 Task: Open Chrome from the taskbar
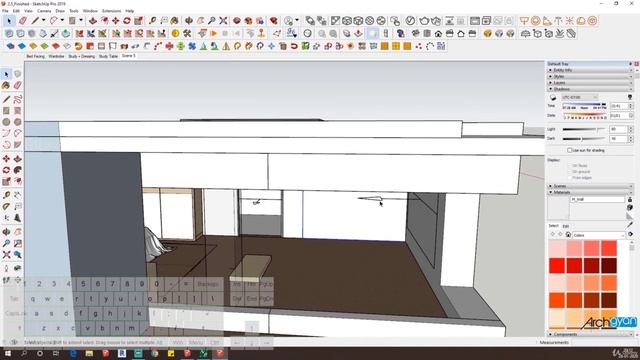[154, 353]
